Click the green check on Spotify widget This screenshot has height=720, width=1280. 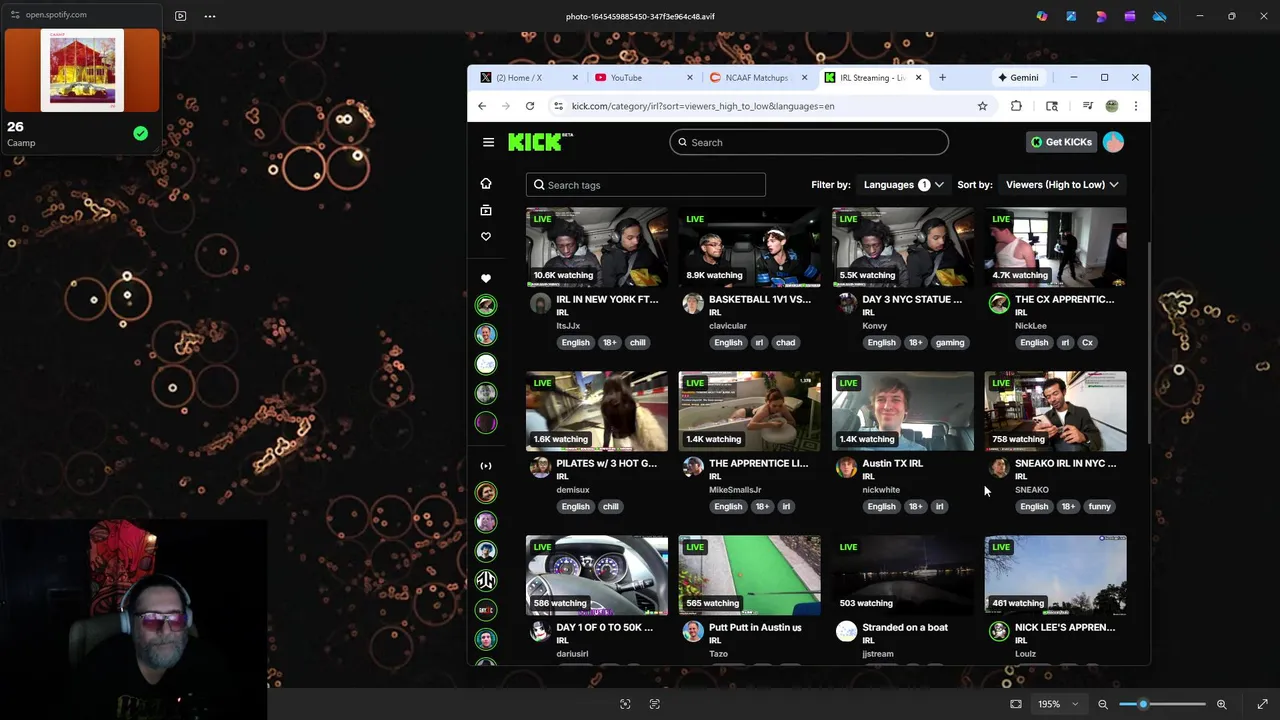(141, 133)
